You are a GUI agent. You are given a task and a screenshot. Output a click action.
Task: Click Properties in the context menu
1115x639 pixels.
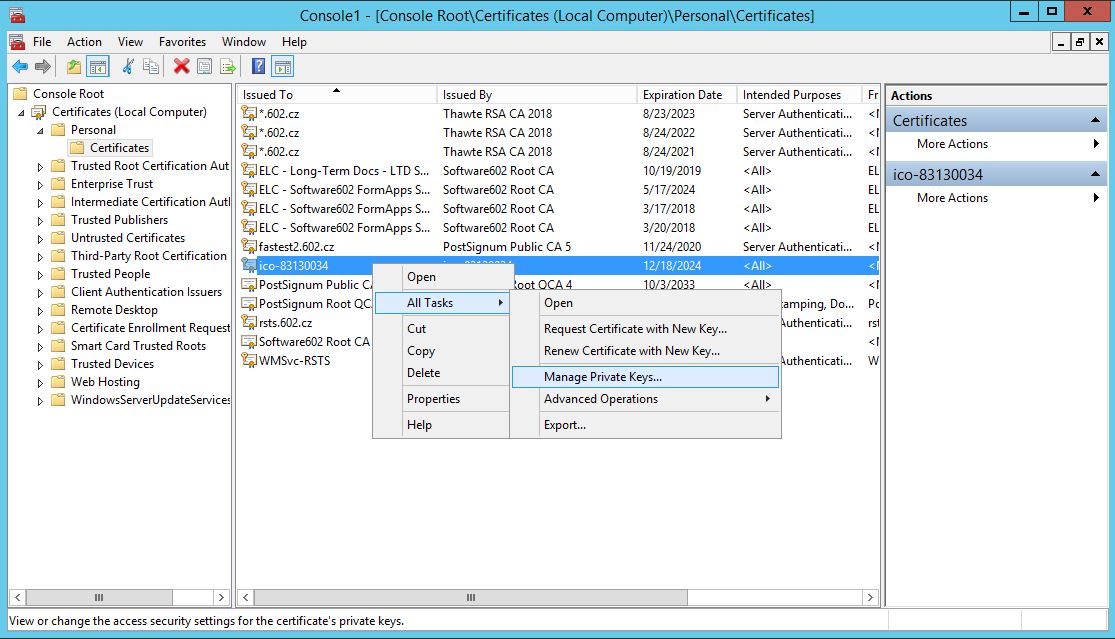point(433,399)
